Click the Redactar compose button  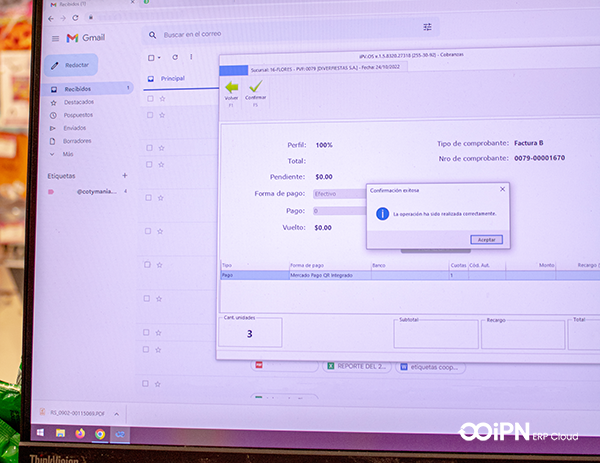(71, 65)
